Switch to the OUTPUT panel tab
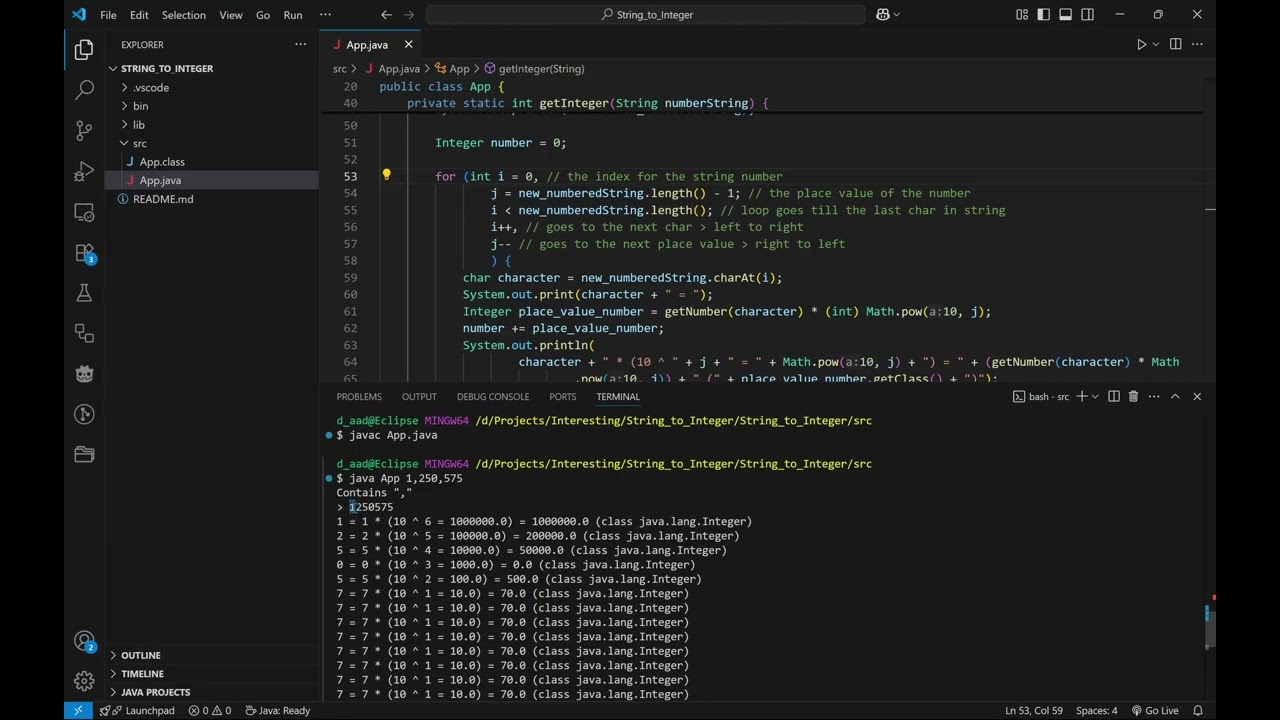Screen dimensions: 1280x720 (x=419, y=397)
